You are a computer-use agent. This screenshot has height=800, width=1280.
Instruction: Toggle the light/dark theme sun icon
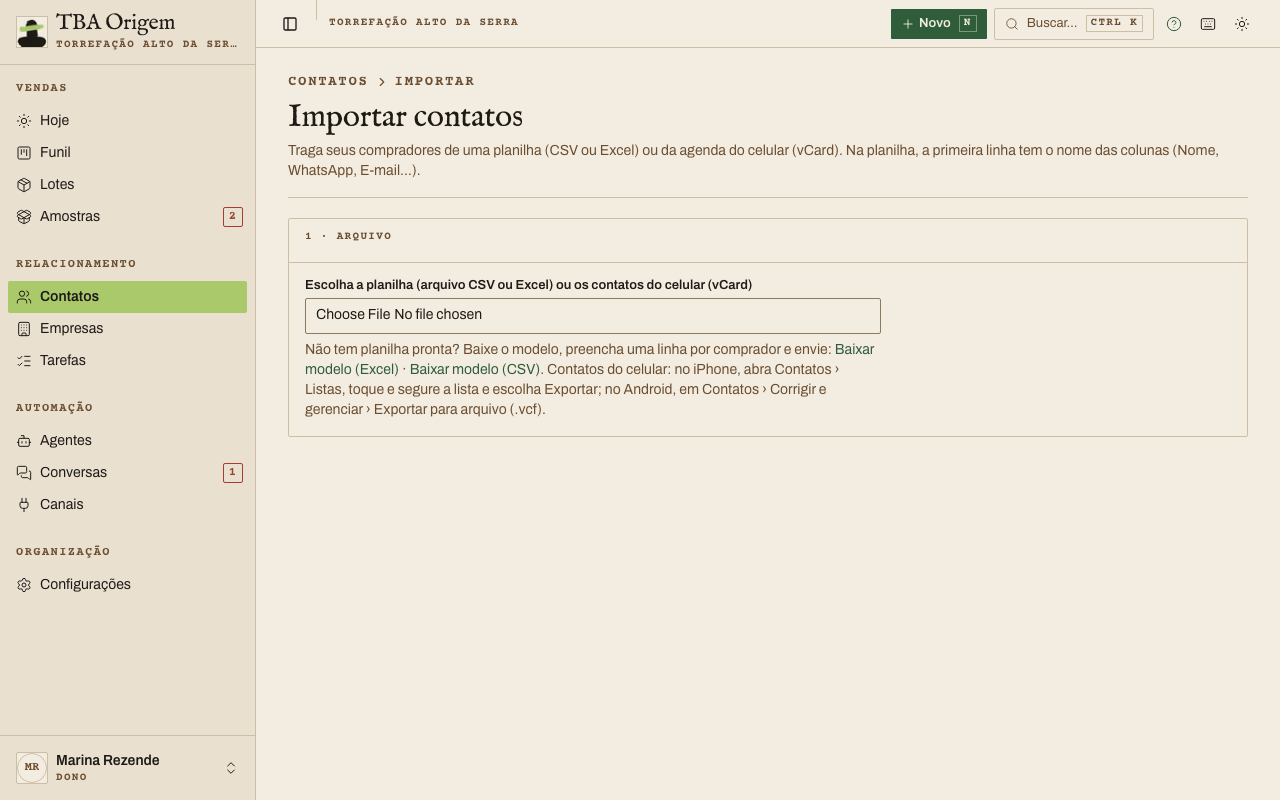click(x=1242, y=24)
